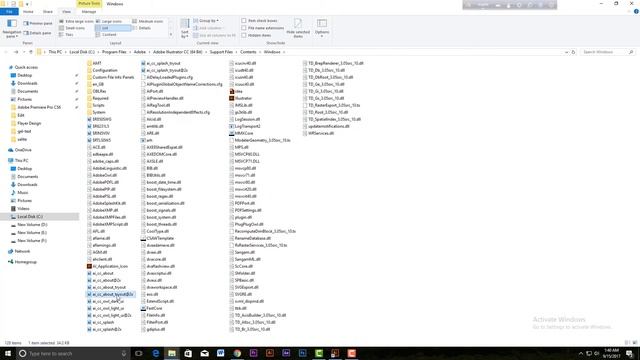640x360 pixels.
Task: Switch to the Share ribbon tab
Action: tap(48, 12)
